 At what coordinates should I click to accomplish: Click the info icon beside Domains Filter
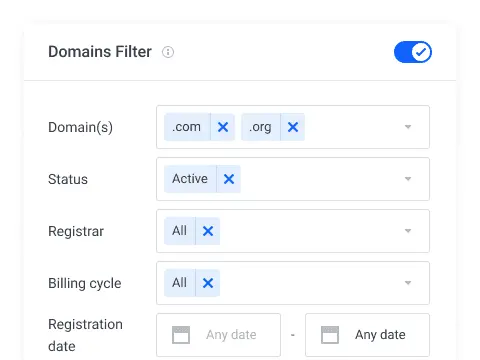(168, 52)
